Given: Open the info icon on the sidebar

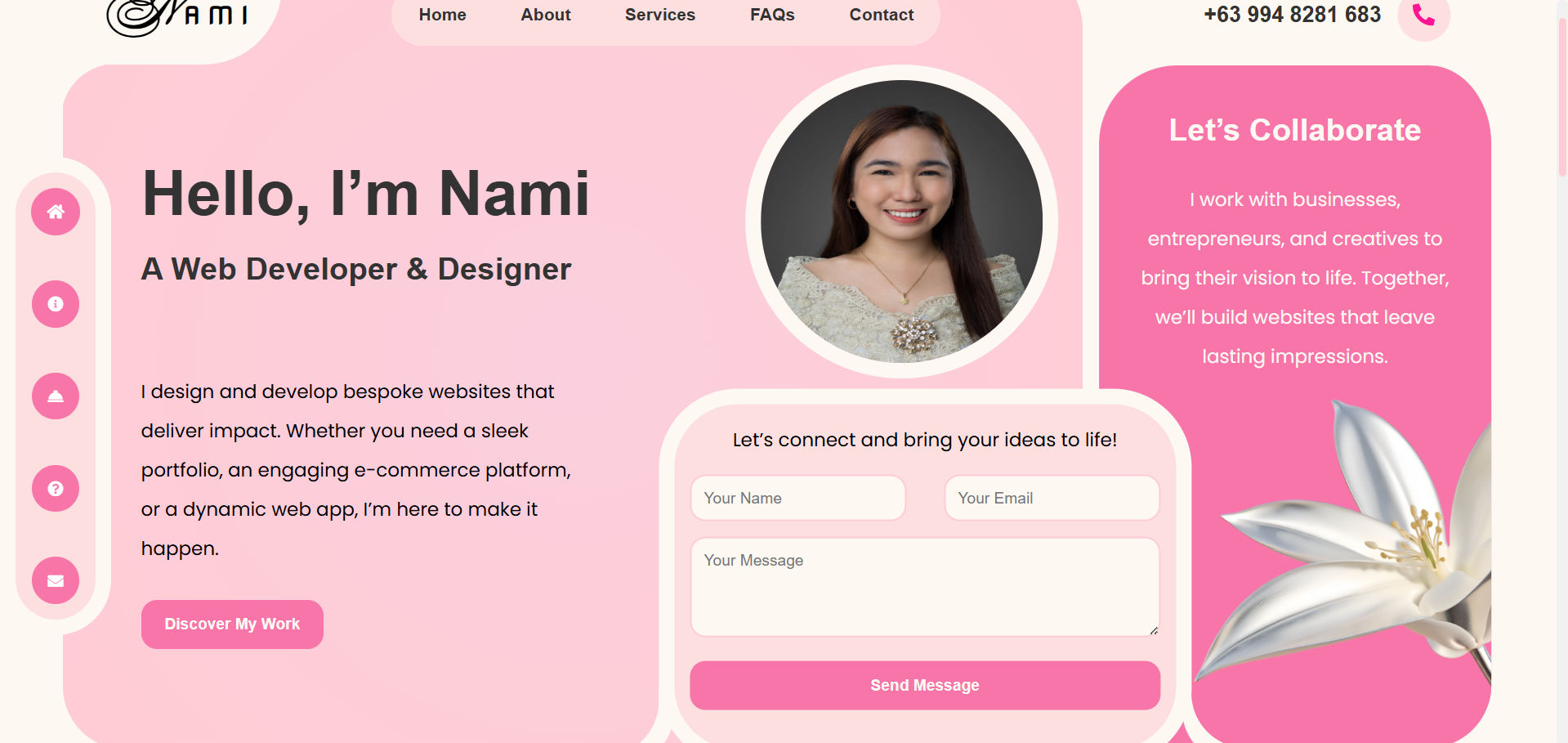Looking at the screenshot, I should (55, 303).
